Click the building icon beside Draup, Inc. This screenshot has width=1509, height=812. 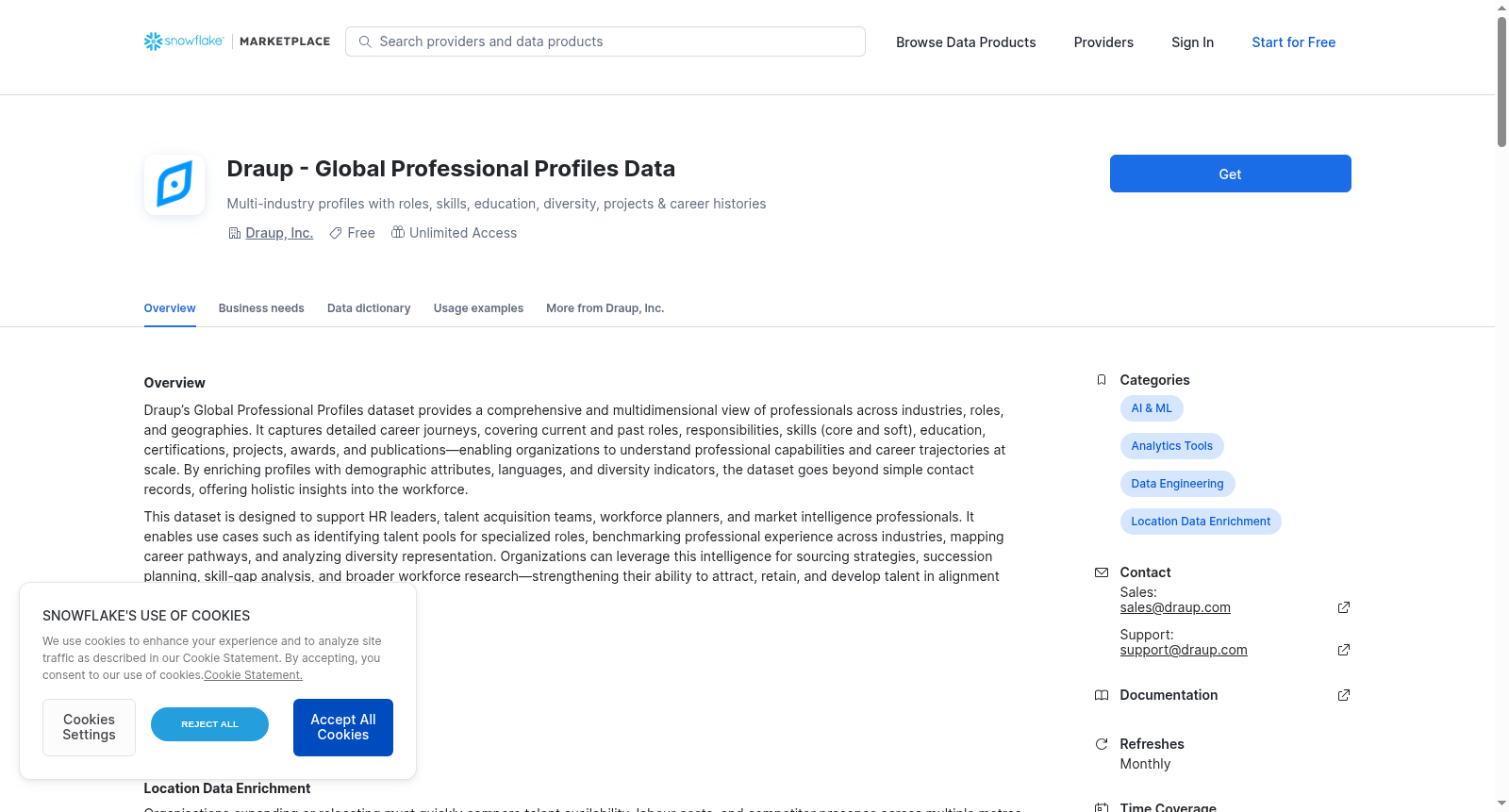(x=235, y=233)
